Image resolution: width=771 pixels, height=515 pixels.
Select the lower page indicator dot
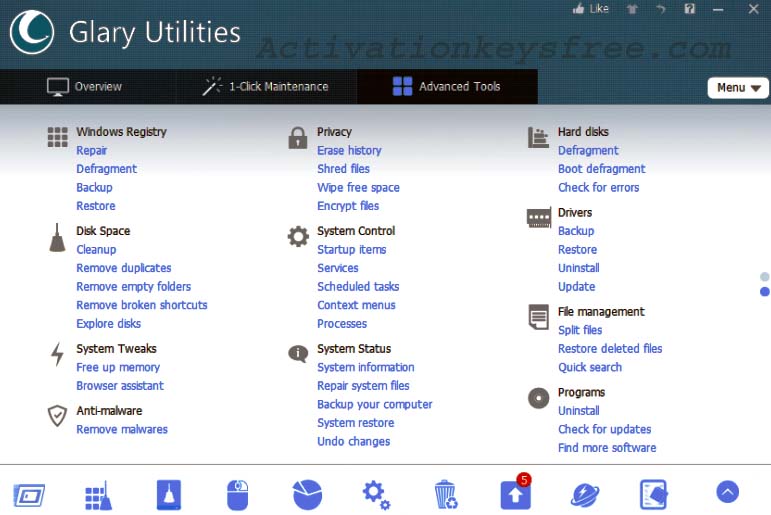point(765,292)
